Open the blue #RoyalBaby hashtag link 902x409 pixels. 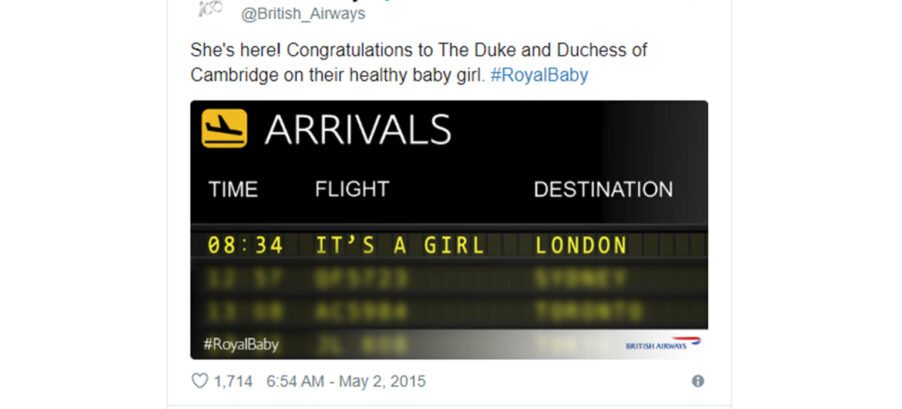coord(539,75)
